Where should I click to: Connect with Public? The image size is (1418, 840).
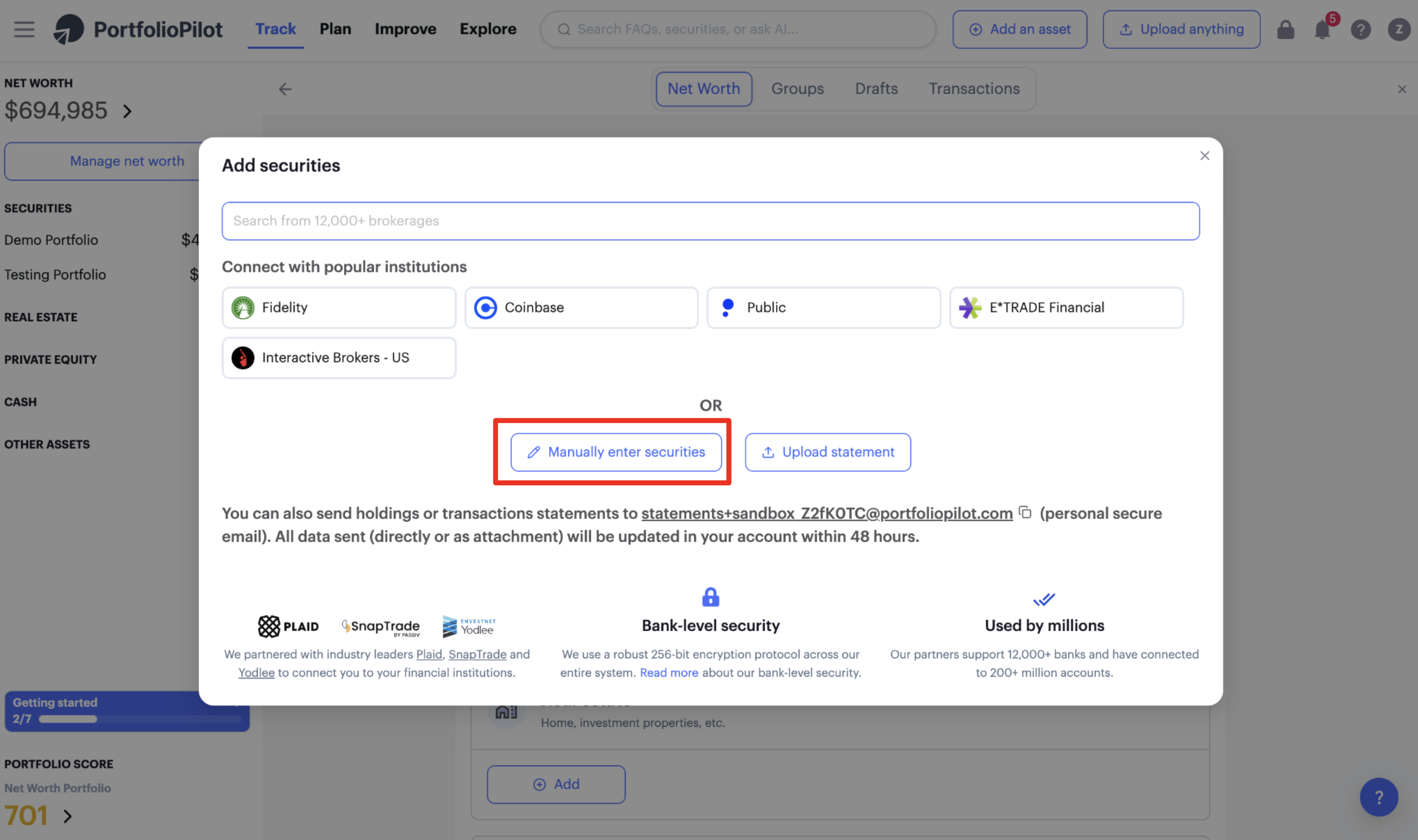coord(823,307)
